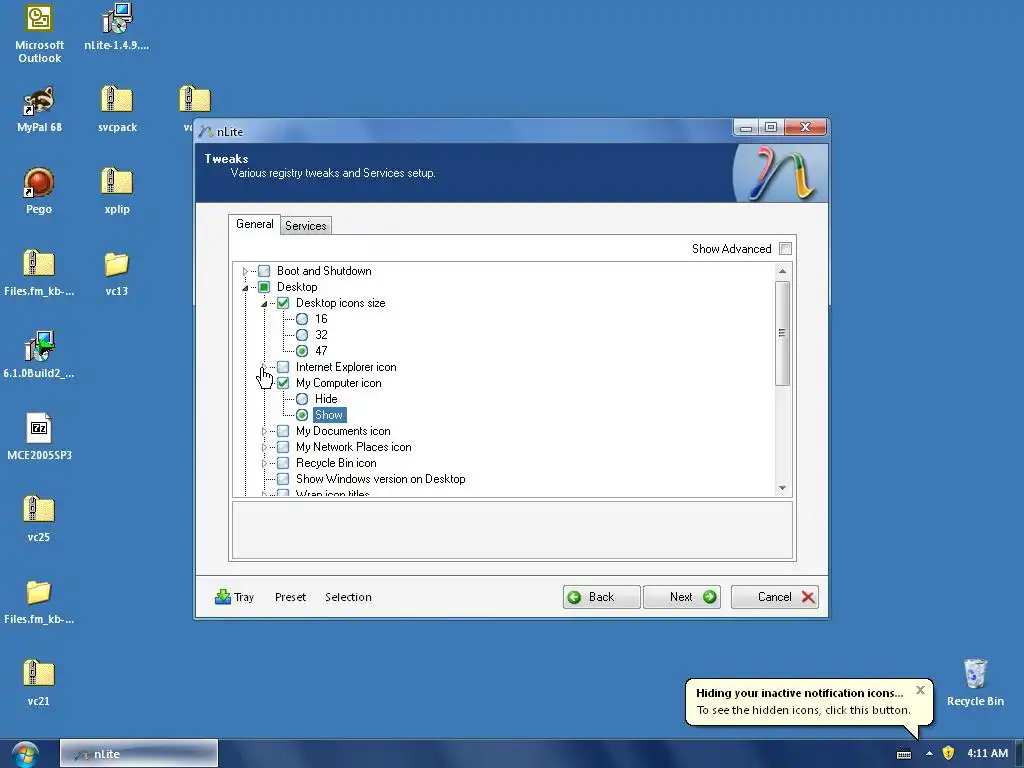Screen dimensions: 1024x768
Task: Click the nLite logo in header
Action: point(780,173)
